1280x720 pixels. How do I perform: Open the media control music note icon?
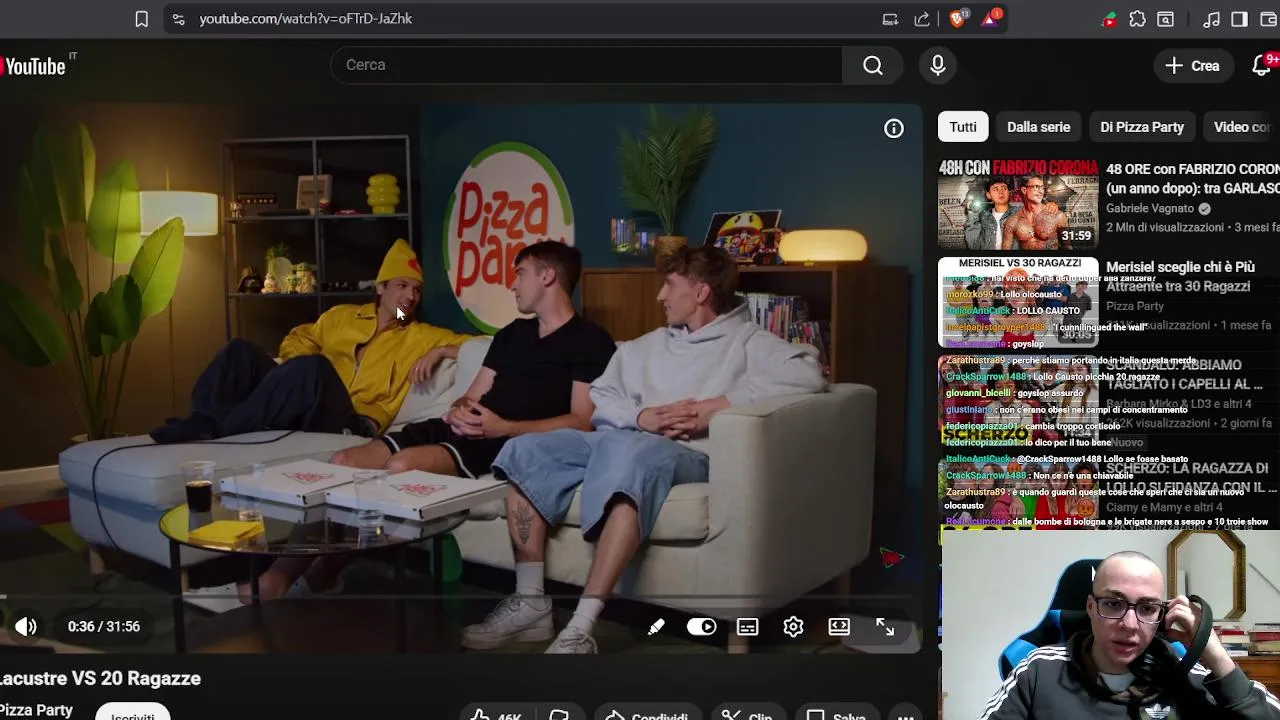(x=1211, y=19)
